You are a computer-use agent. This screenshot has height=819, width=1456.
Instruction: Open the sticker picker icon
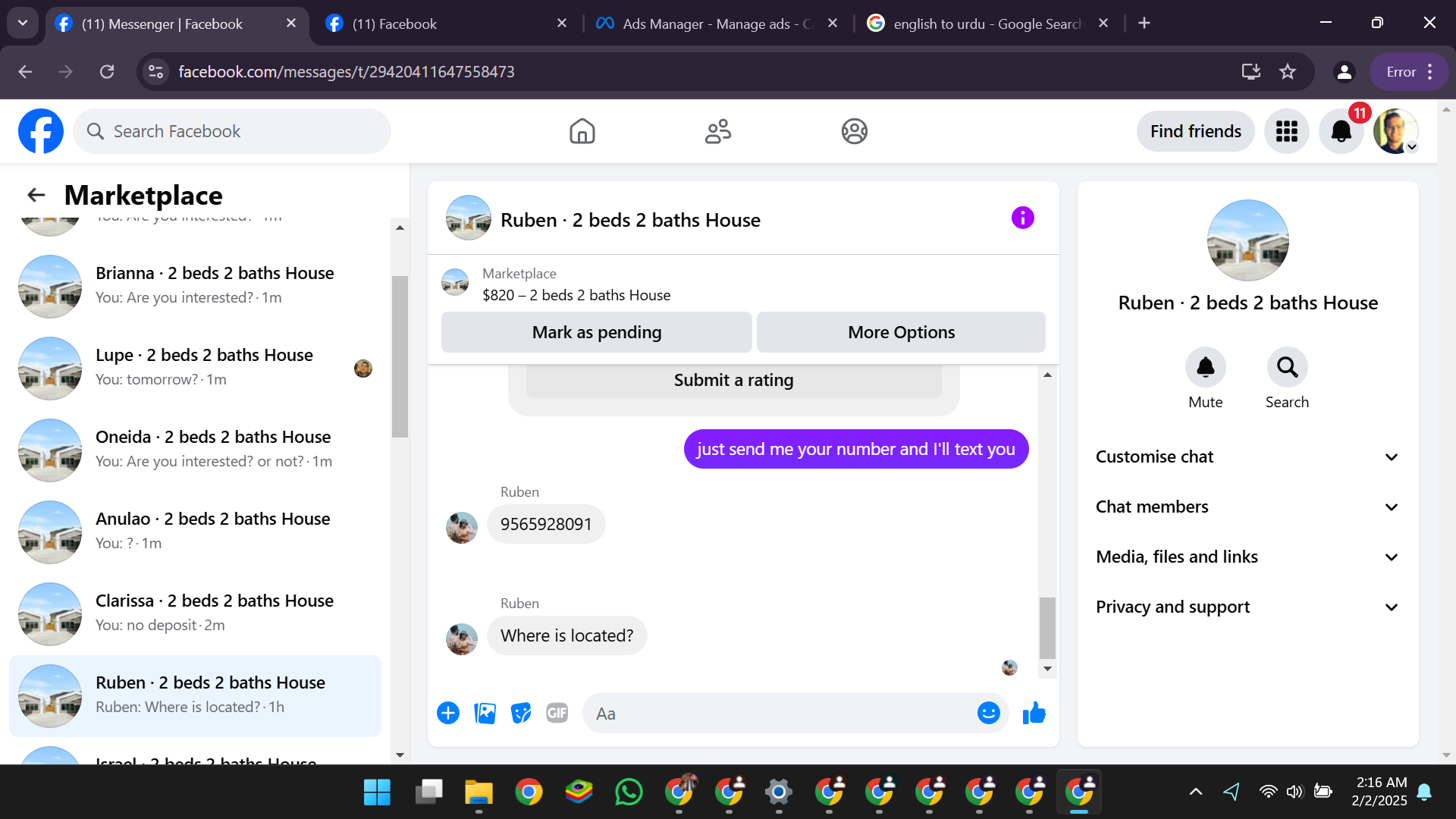coord(520,714)
